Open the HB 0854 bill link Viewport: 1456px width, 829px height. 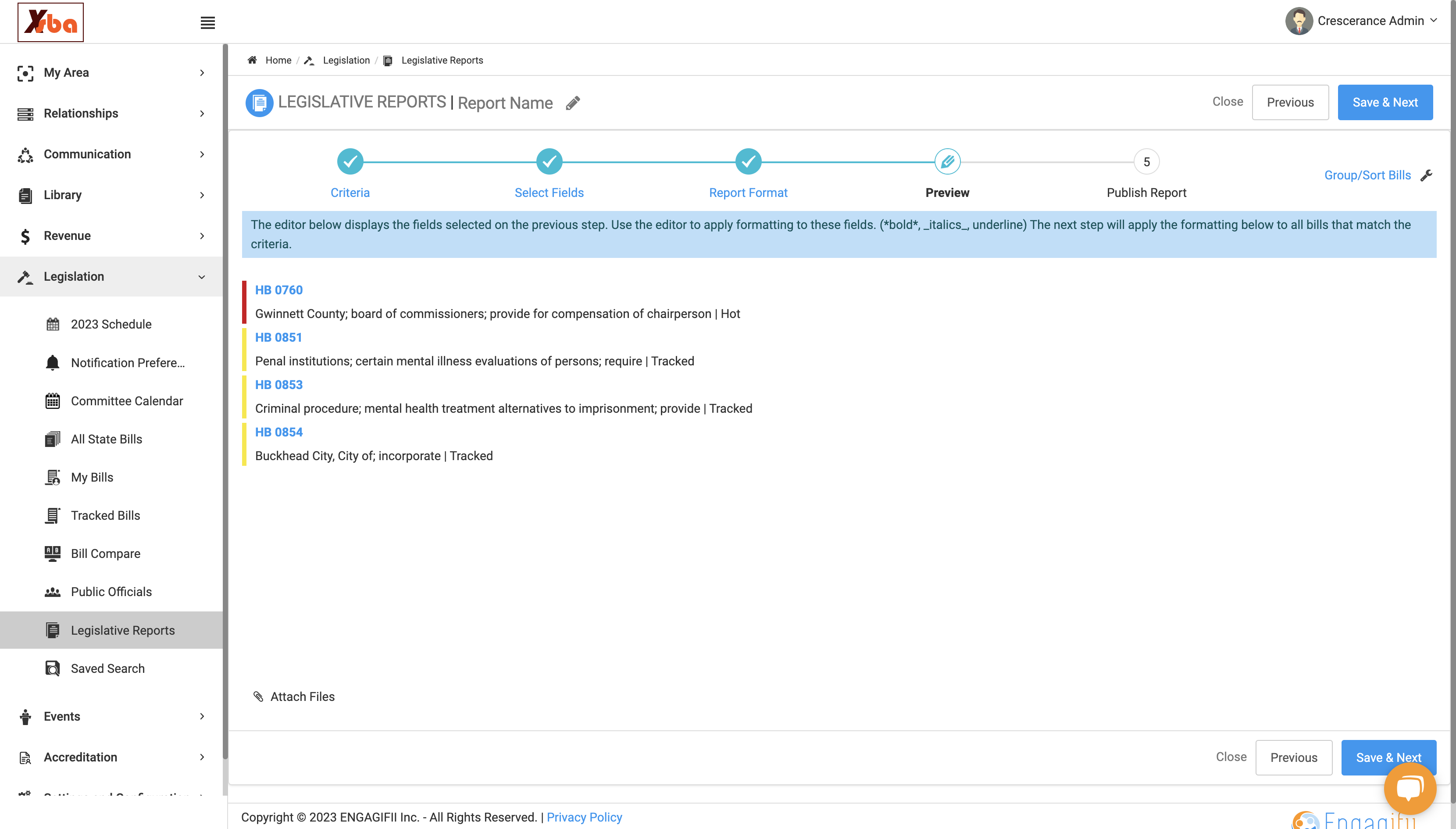click(x=279, y=432)
